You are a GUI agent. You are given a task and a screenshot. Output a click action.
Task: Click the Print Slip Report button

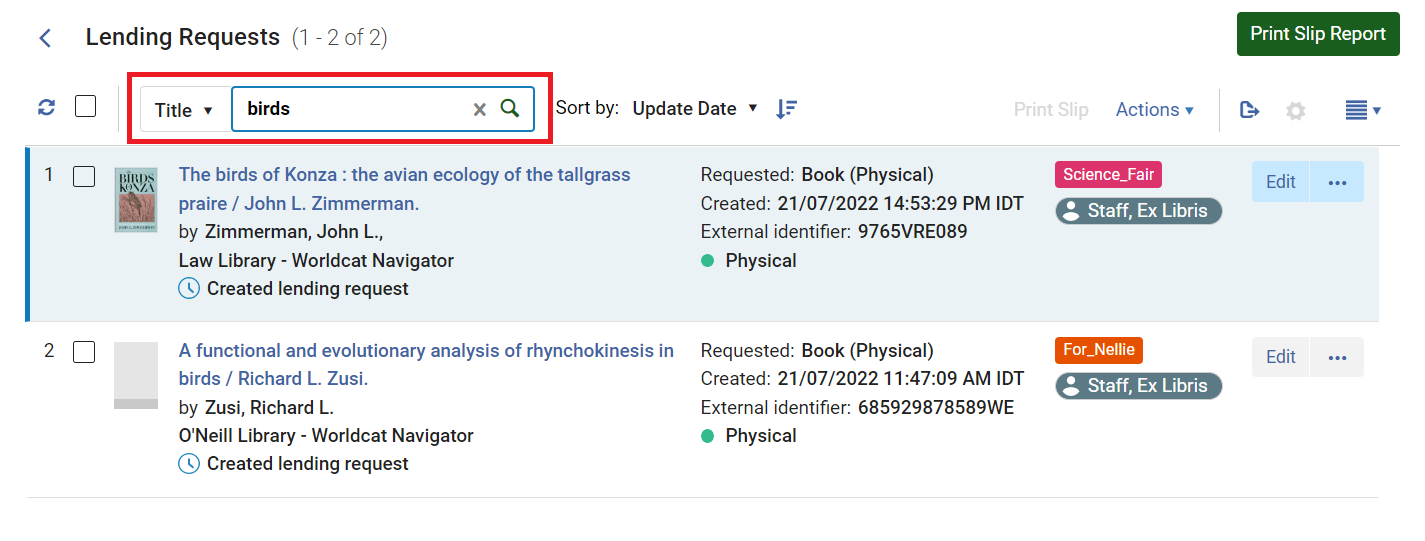pyautogui.click(x=1318, y=34)
